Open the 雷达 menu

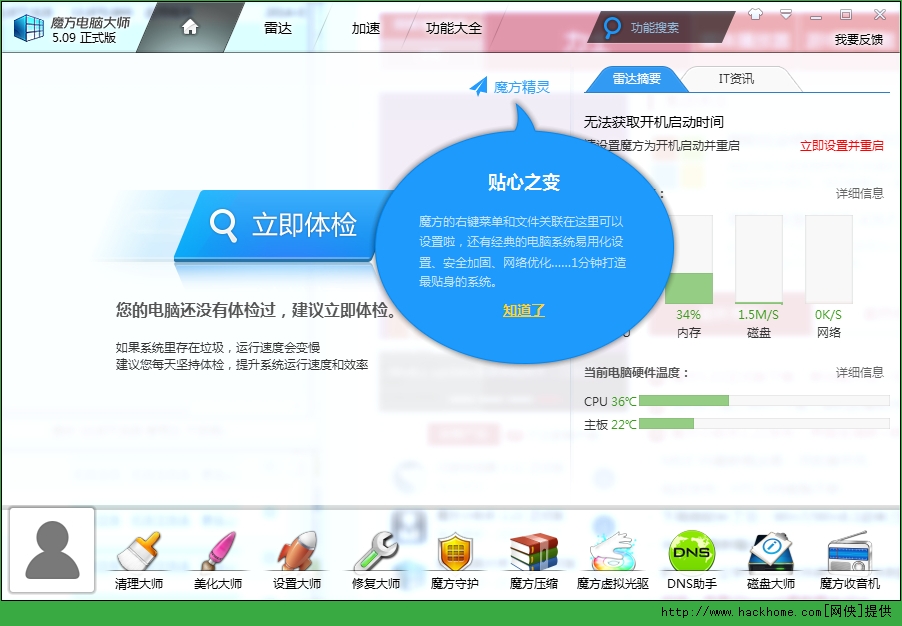point(278,28)
